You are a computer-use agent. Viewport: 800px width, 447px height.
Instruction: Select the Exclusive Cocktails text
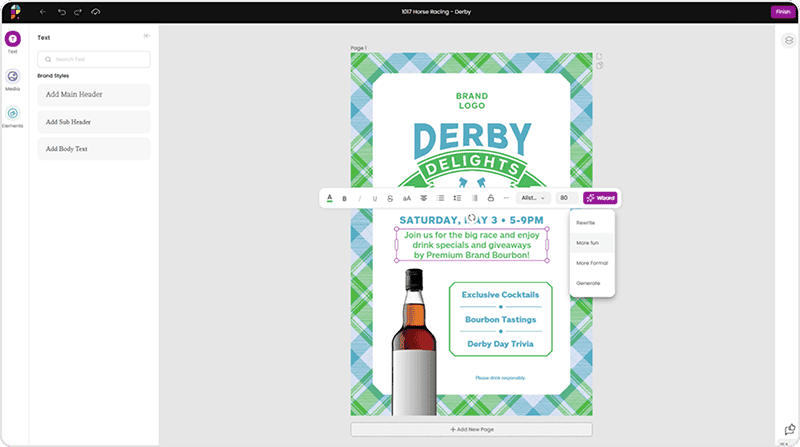tap(500, 294)
